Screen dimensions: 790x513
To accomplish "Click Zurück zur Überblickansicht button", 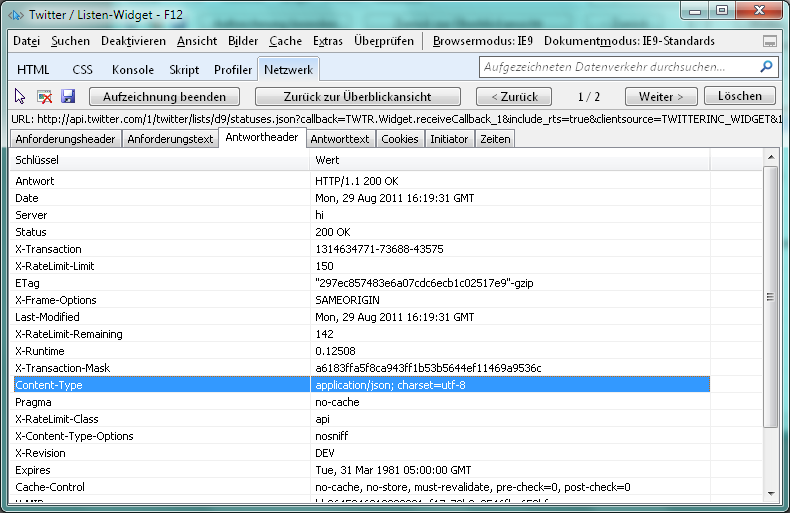I will click(x=358, y=96).
